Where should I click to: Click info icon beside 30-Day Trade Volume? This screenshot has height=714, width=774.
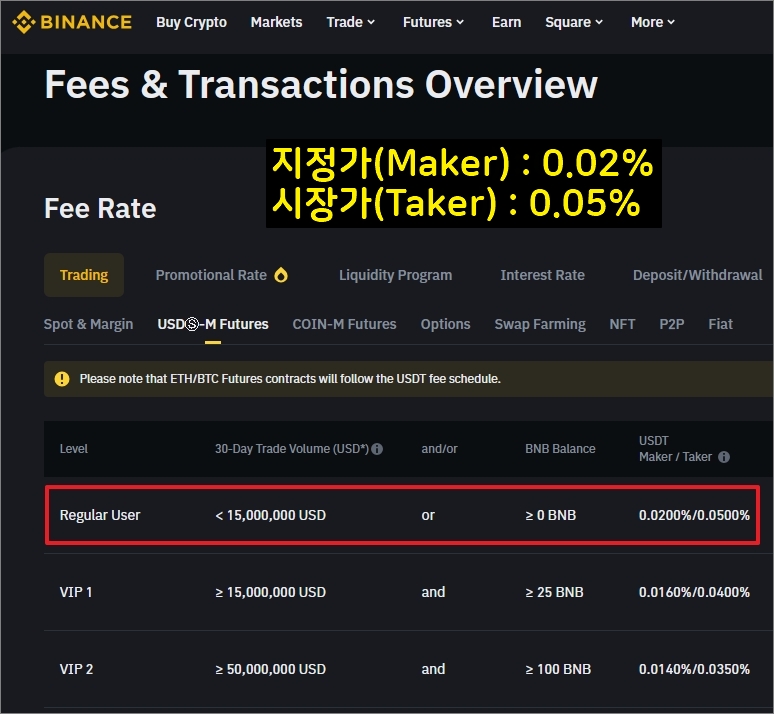point(377,449)
